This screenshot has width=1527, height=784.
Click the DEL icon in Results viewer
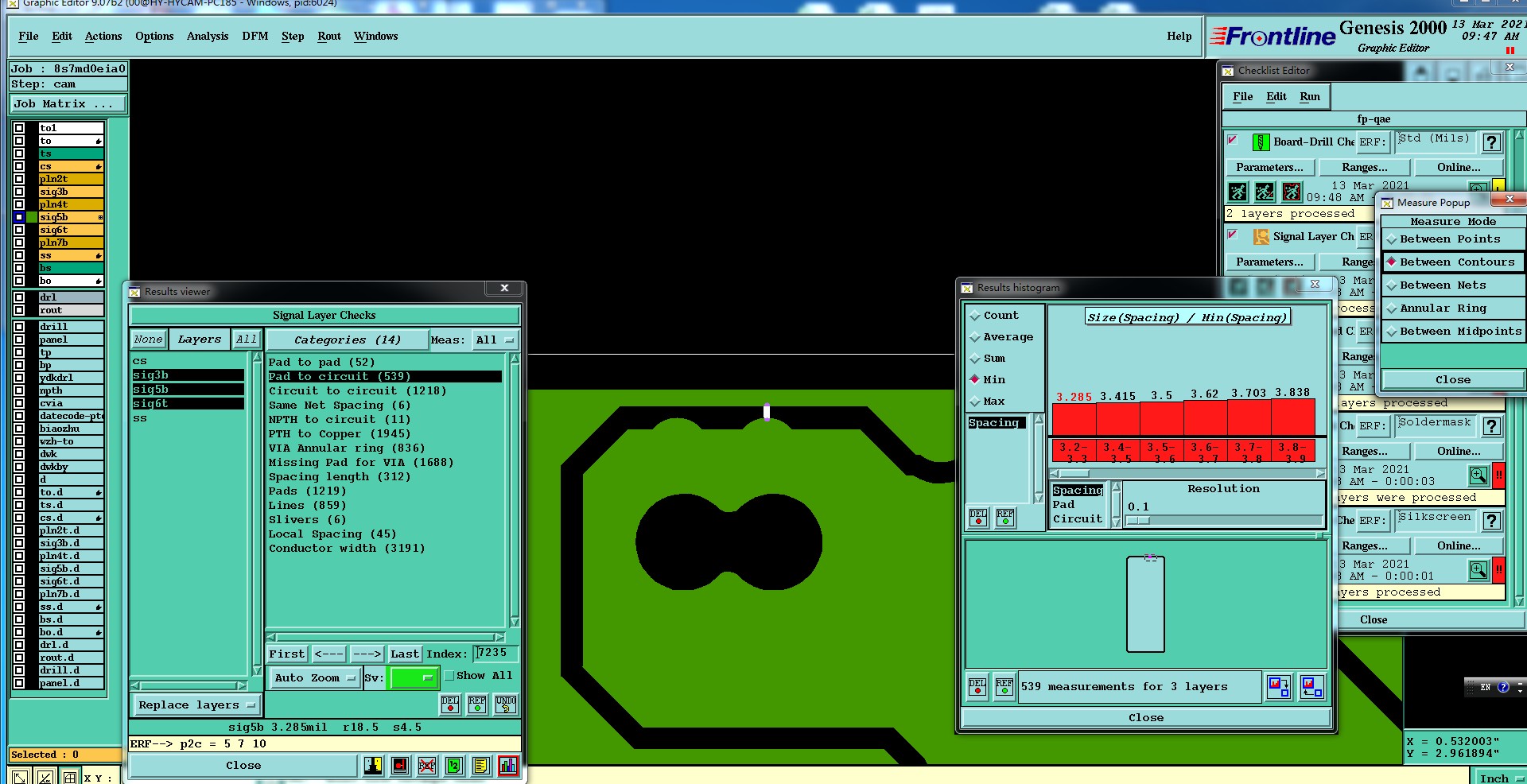point(450,704)
